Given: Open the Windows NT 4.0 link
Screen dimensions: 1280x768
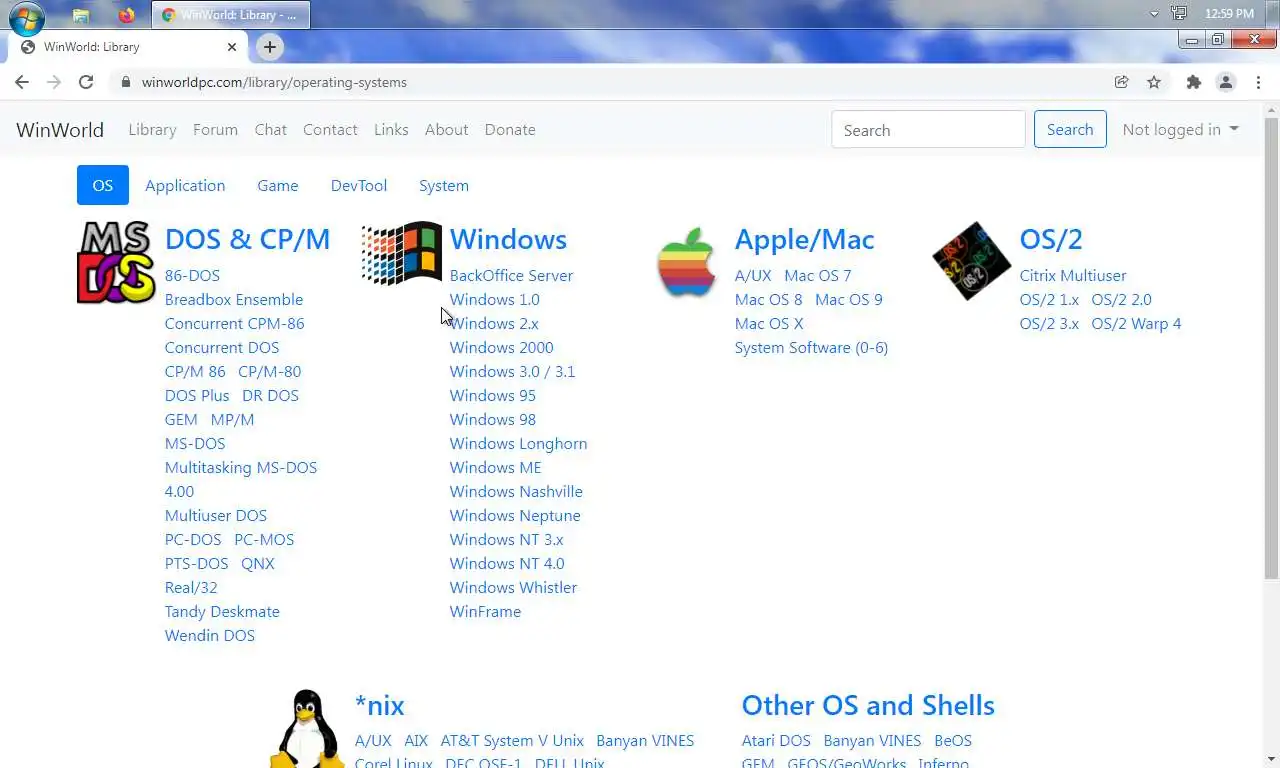Looking at the screenshot, I should (x=507, y=563).
